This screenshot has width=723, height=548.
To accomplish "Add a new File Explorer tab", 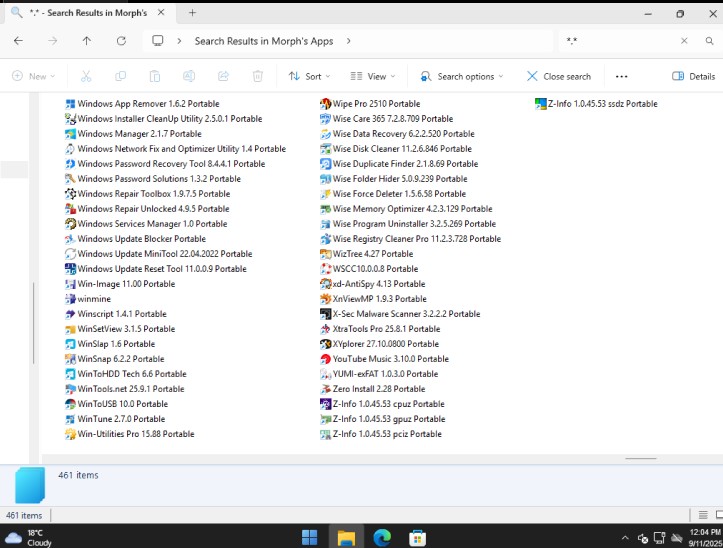I will pos(192,13).
